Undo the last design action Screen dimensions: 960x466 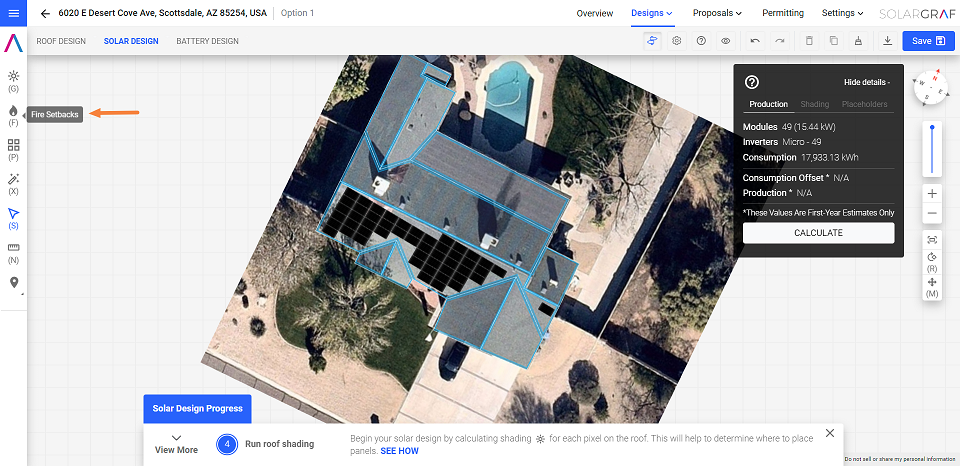755,41
